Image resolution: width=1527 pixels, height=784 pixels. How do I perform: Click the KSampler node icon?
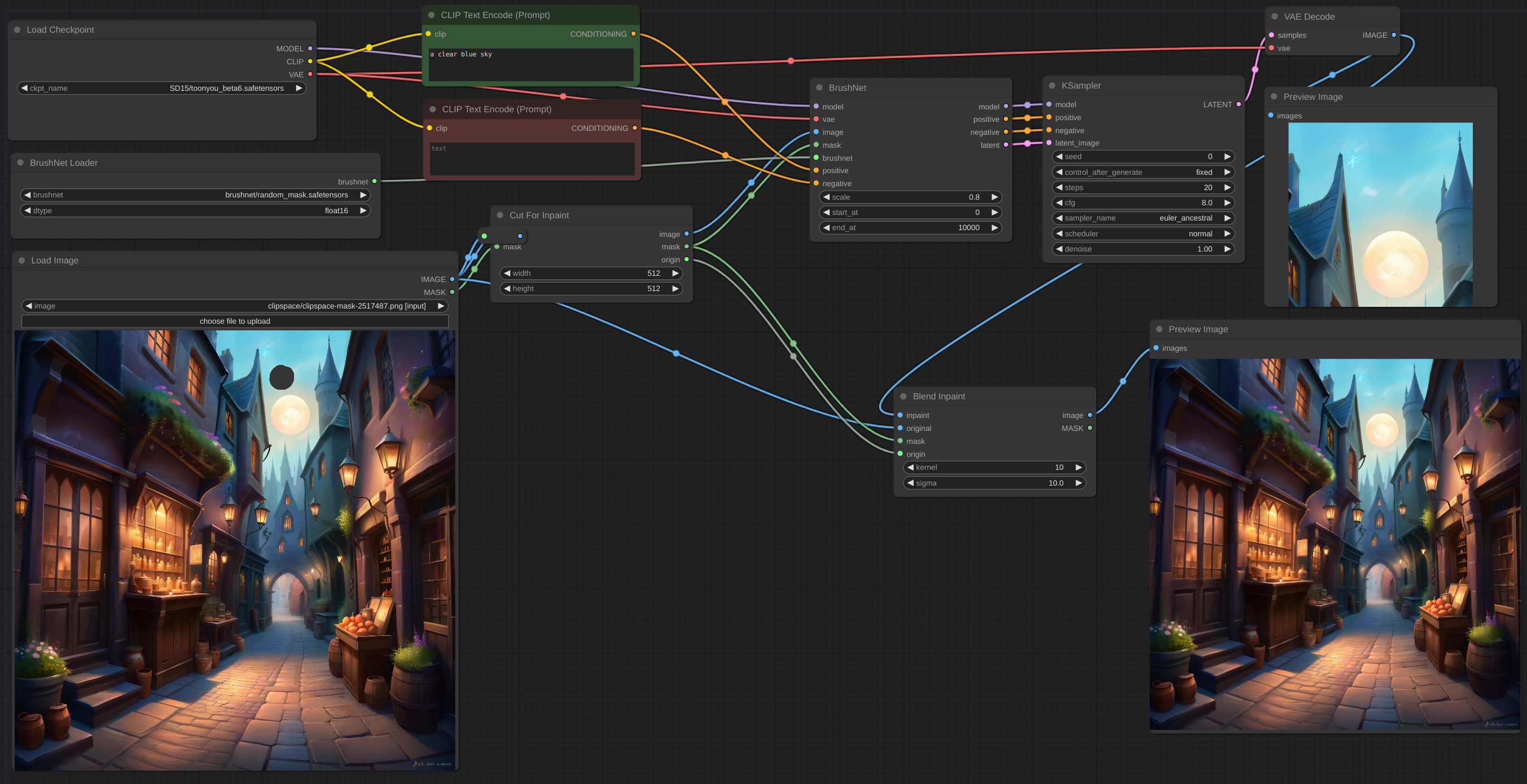1052,85
